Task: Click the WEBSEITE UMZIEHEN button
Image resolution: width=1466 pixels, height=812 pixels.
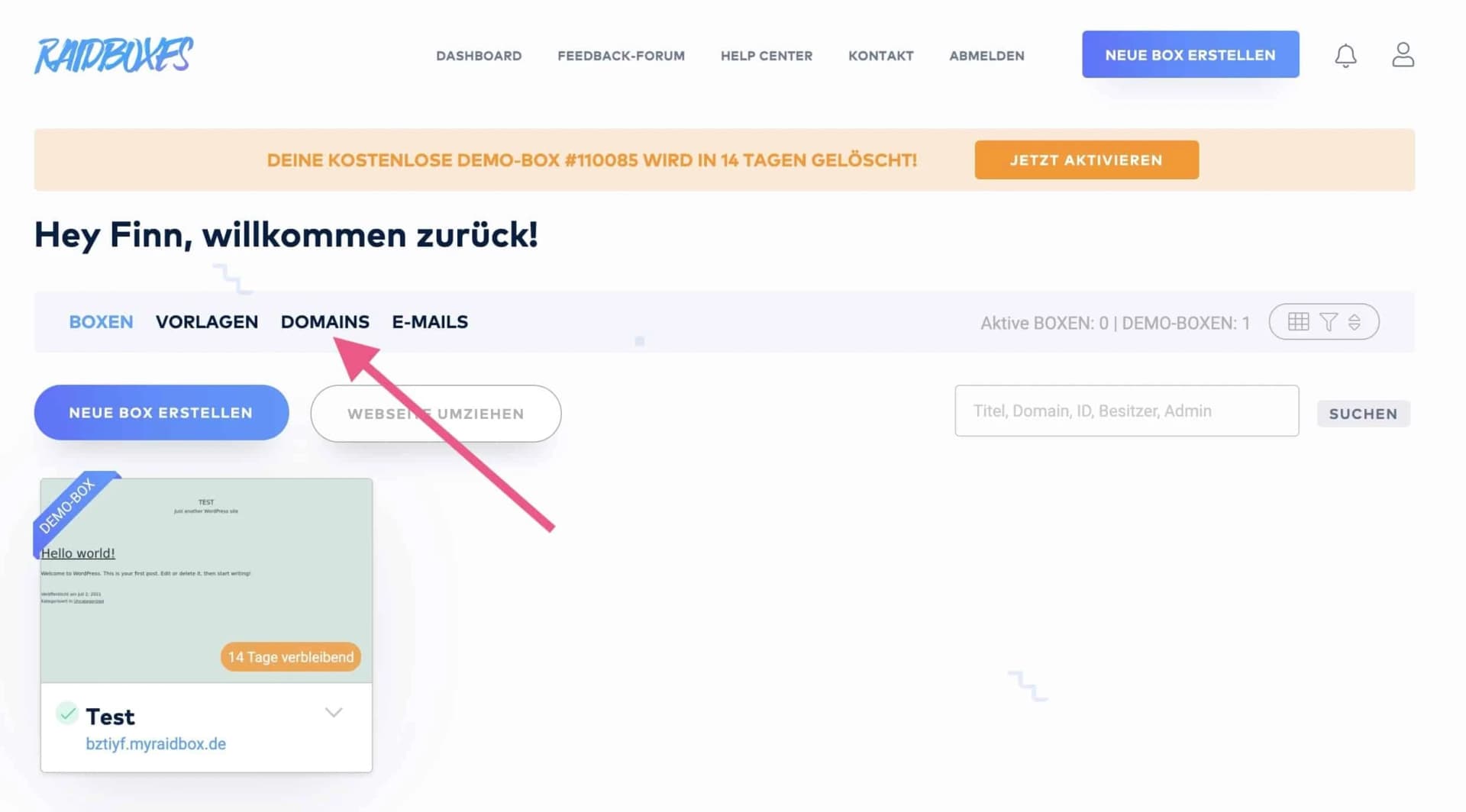Action: click(435, 413)
